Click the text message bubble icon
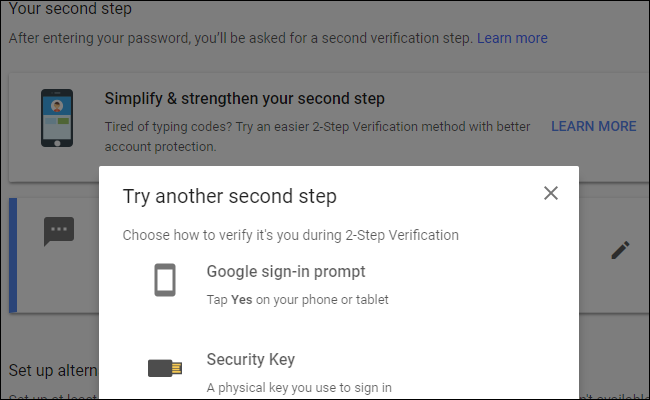 click(x=59, y=231)
